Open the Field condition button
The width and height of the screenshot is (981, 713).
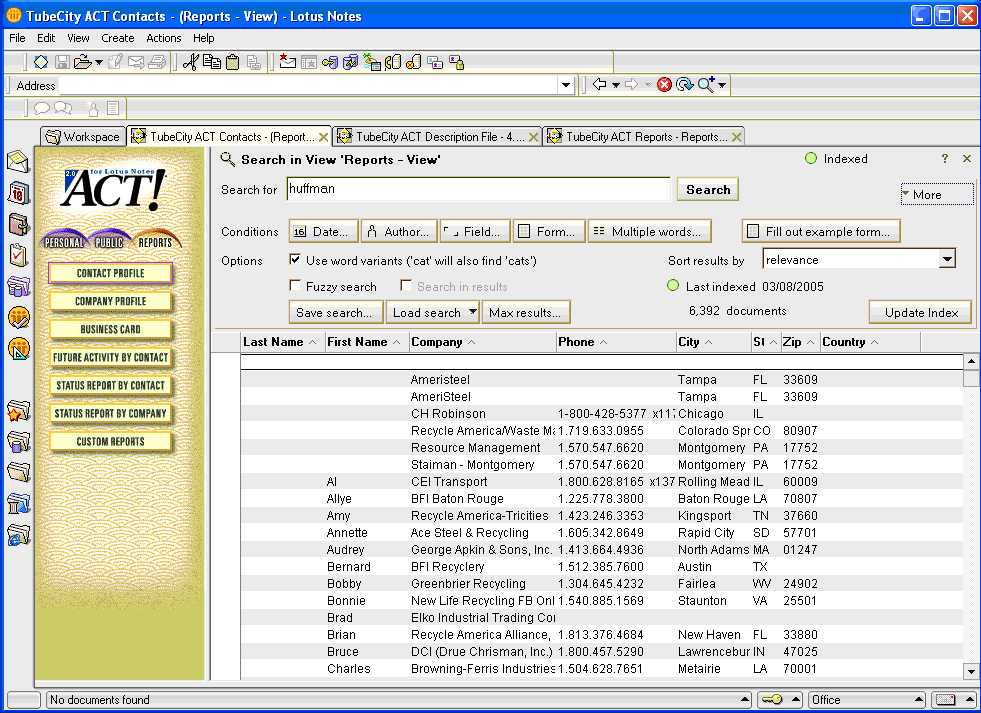coord(475,231)
